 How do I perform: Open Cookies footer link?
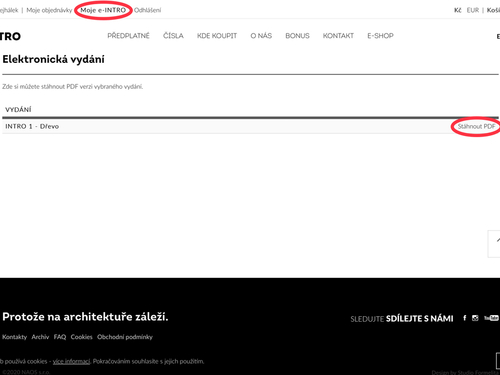click(81, 337)
